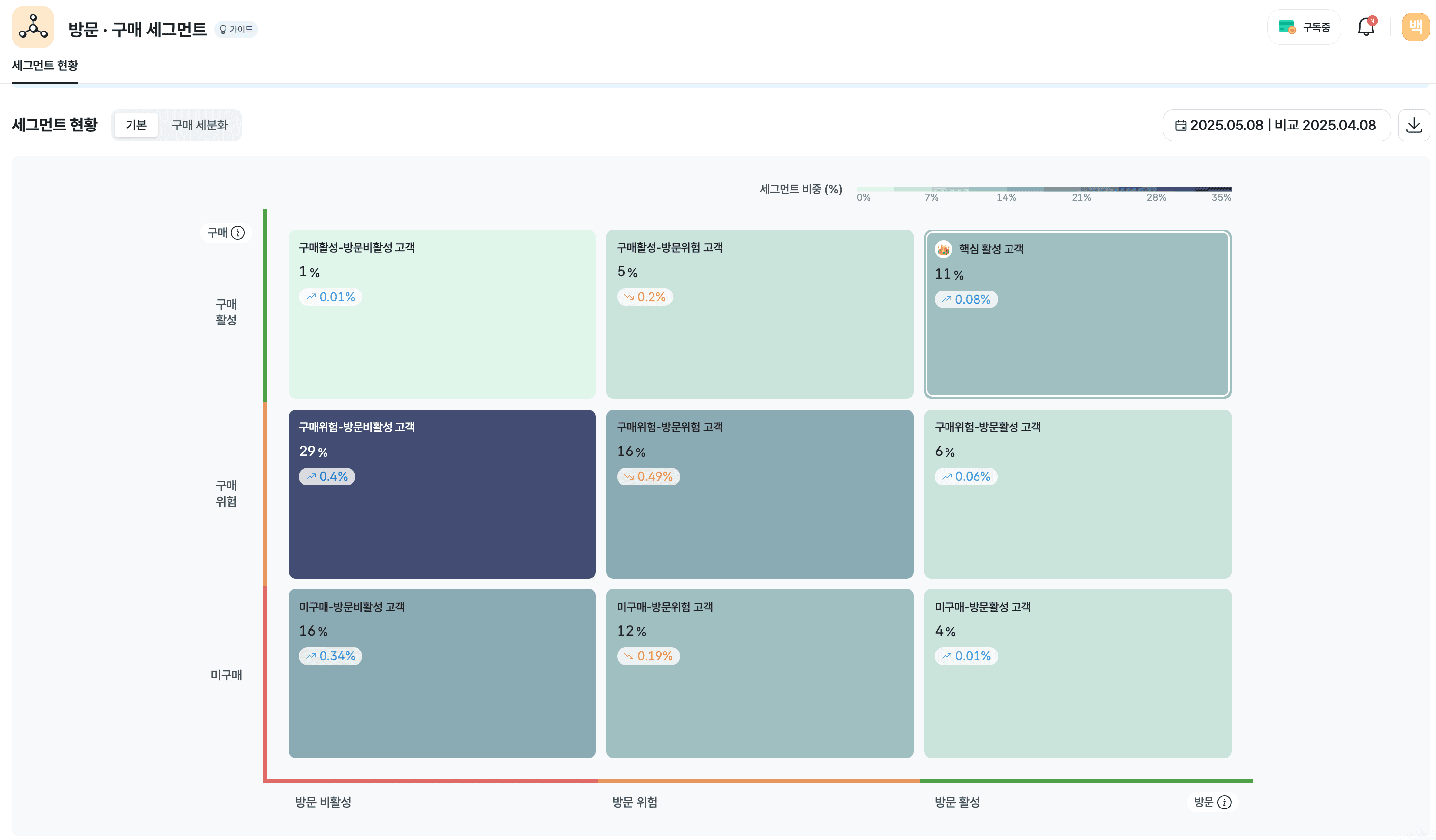The width and height of the screenshot is (1436, 840).
Task: Click the 세그먼트 비중 color legend bar
Action: click(1044, 189)
